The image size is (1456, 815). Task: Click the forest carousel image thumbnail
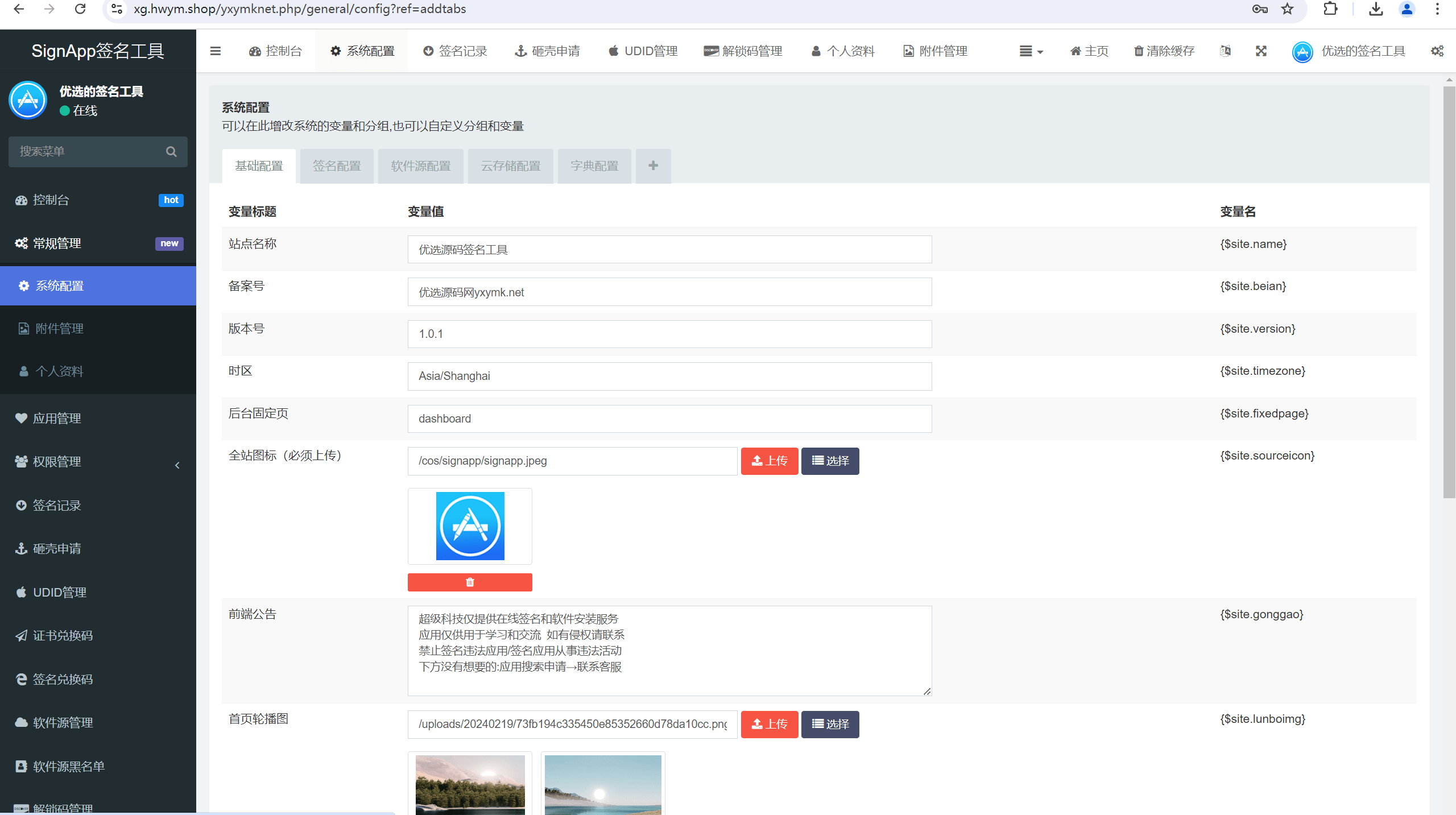coord(470,784)
